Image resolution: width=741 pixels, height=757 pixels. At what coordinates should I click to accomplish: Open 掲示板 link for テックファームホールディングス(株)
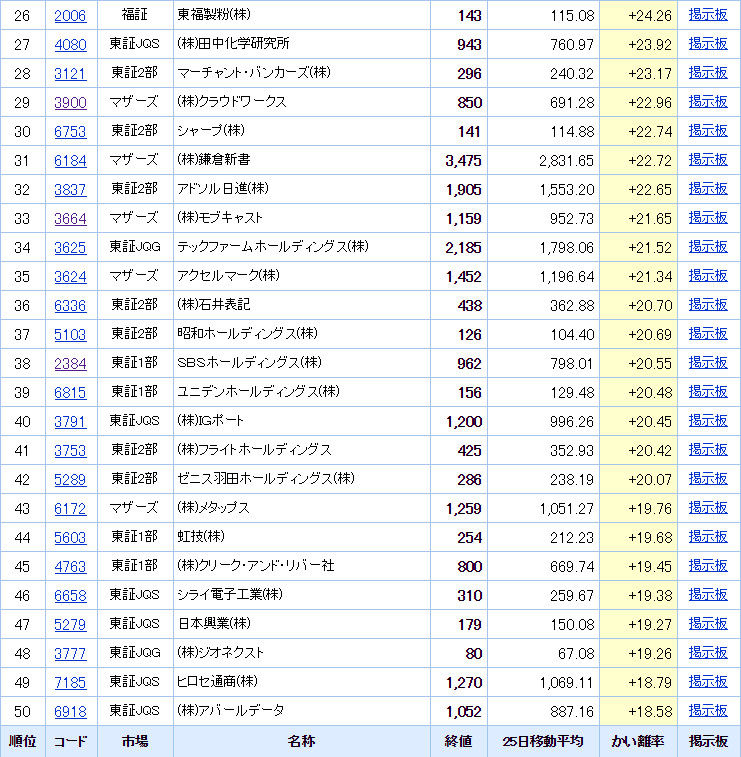click(x=708, y=247)
